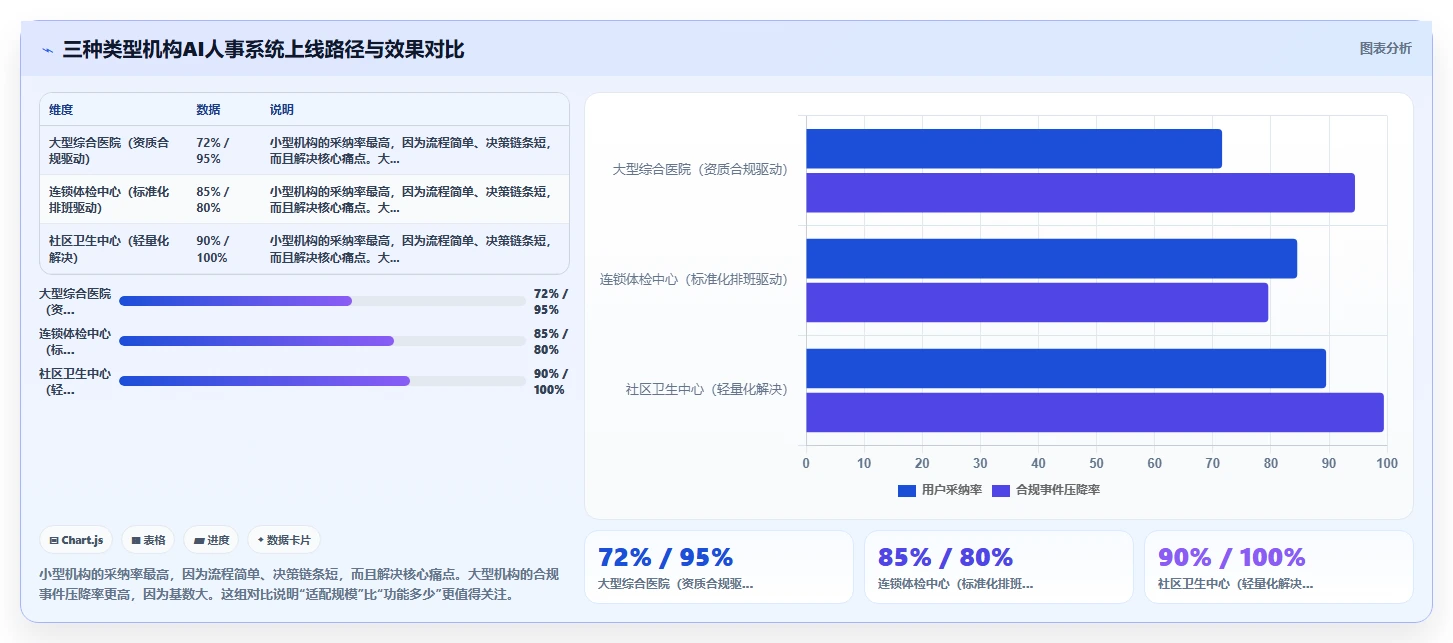
Task: Click chart axis label 大型综合医院（资质合规驱动）
Action: click(700, 170)
